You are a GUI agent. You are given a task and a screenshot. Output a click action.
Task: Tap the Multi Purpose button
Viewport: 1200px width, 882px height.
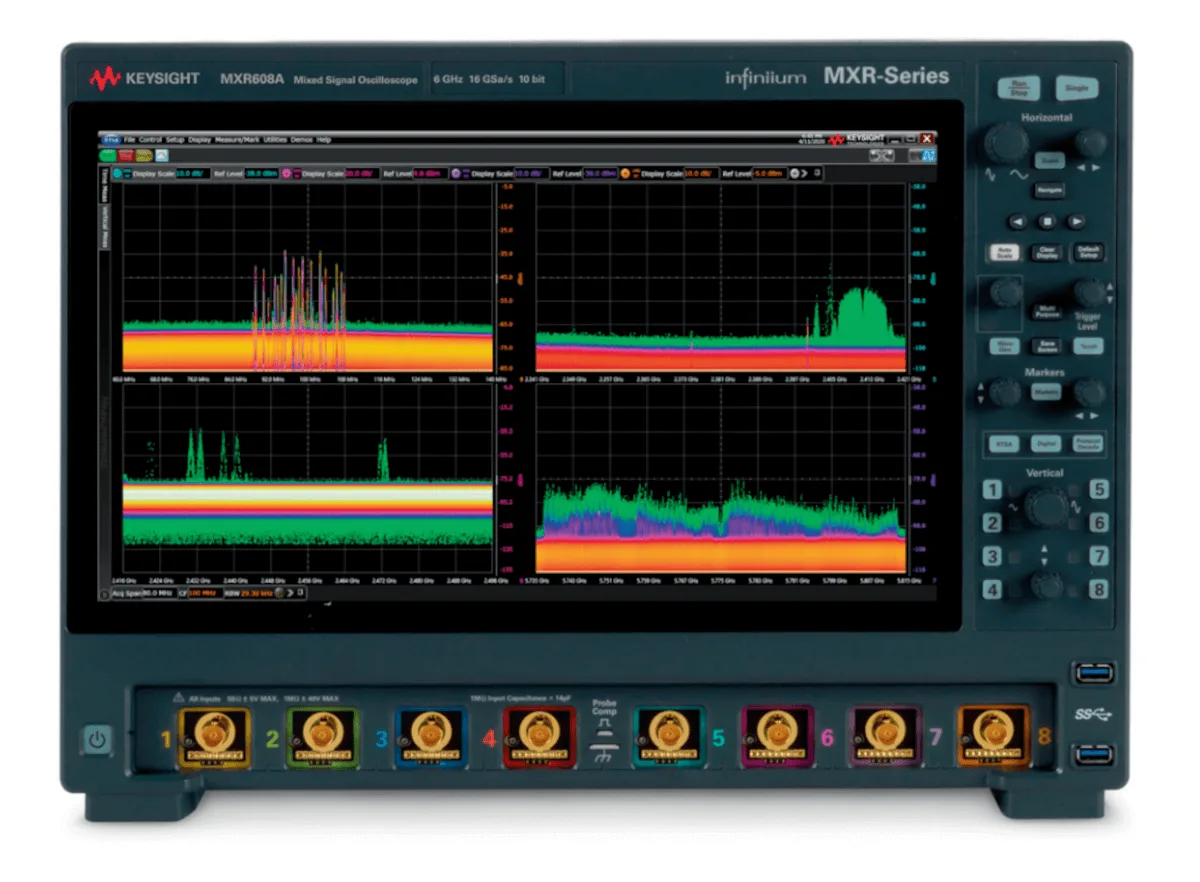1047,311
